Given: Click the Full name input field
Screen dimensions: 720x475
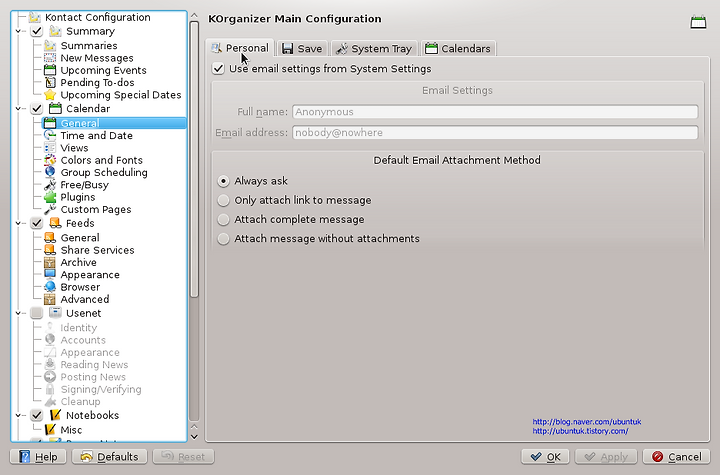Looking at the screenshot, I should [x=495, y=112].
